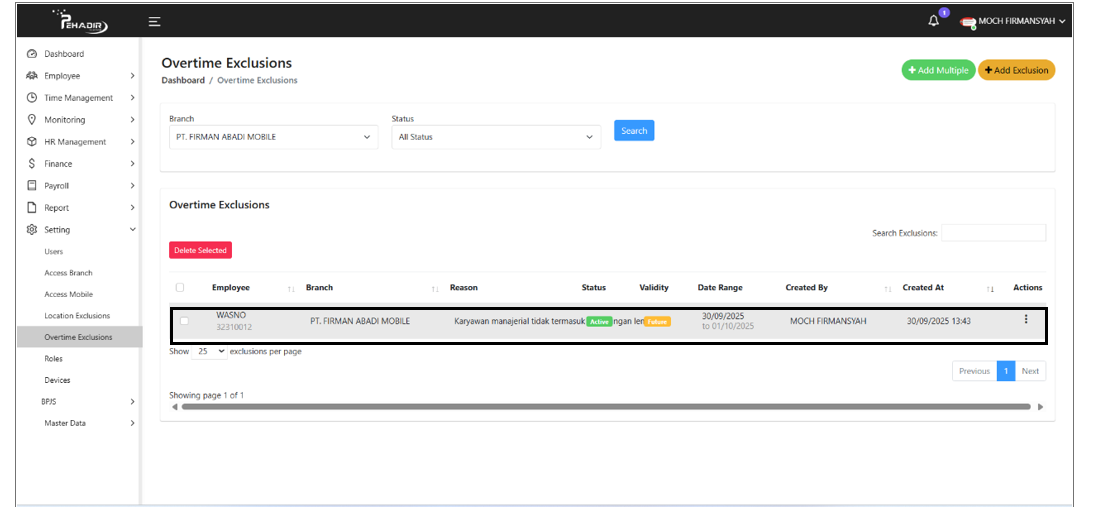Click the Pehadir logo
1100x507 pixels.
click(80, 22)
